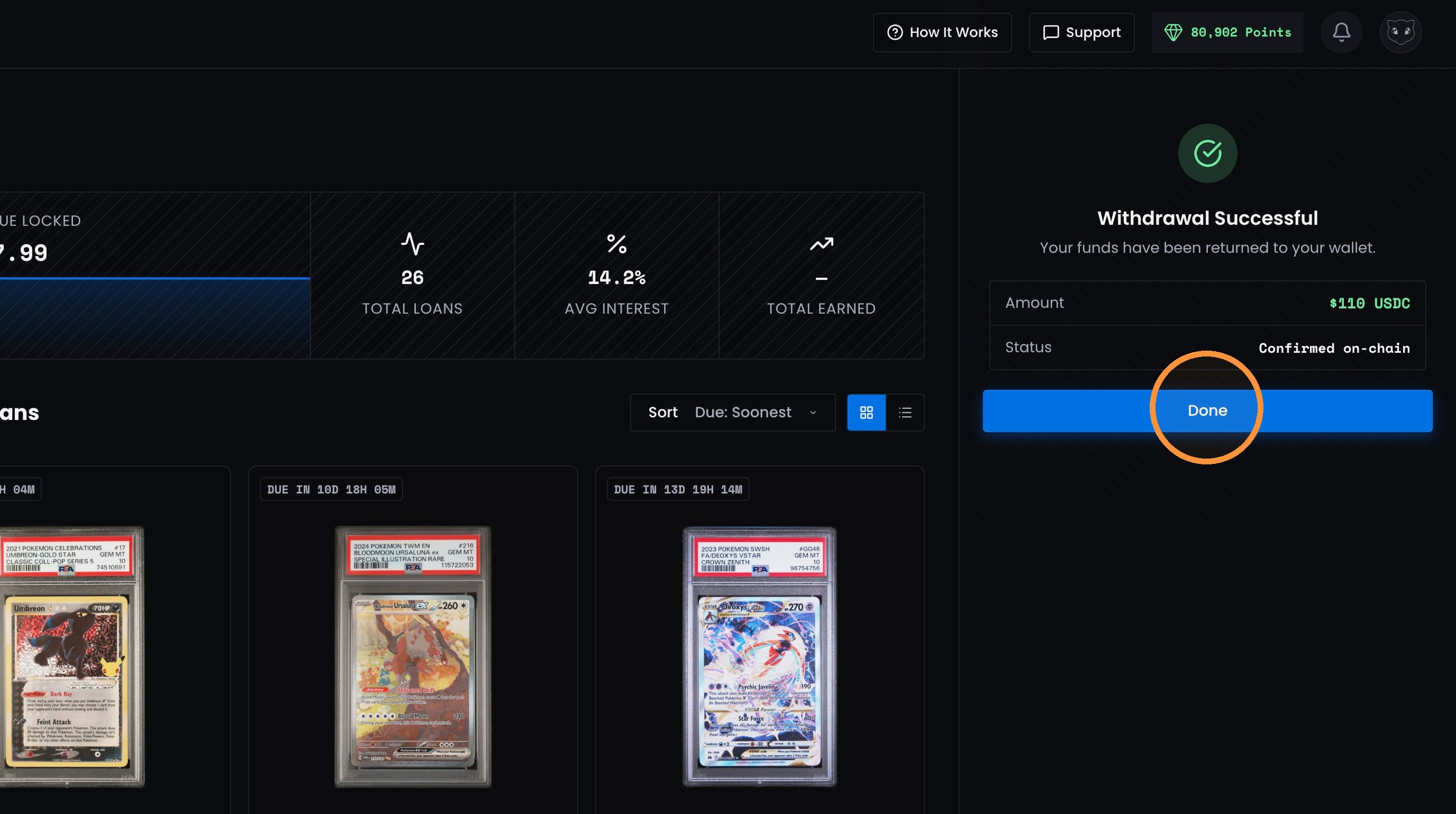
Task: Open the Bloodmoon Ursaluna ex card
Action: (x=413, y=657)
